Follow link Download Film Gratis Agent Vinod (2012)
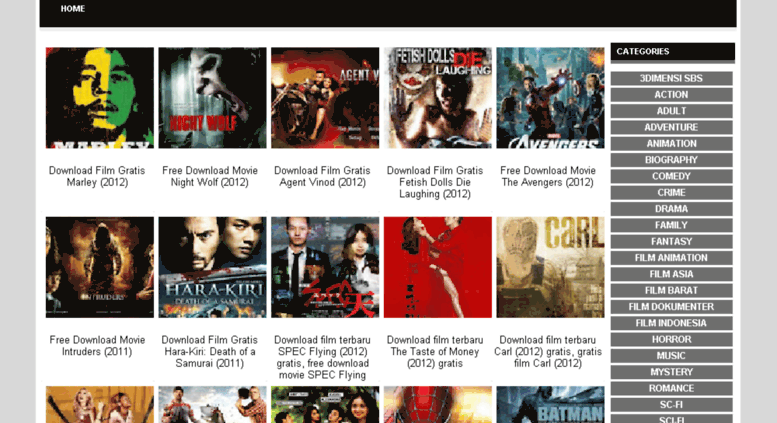This screenshot has height=423, width=777. (x=323, y=176)
